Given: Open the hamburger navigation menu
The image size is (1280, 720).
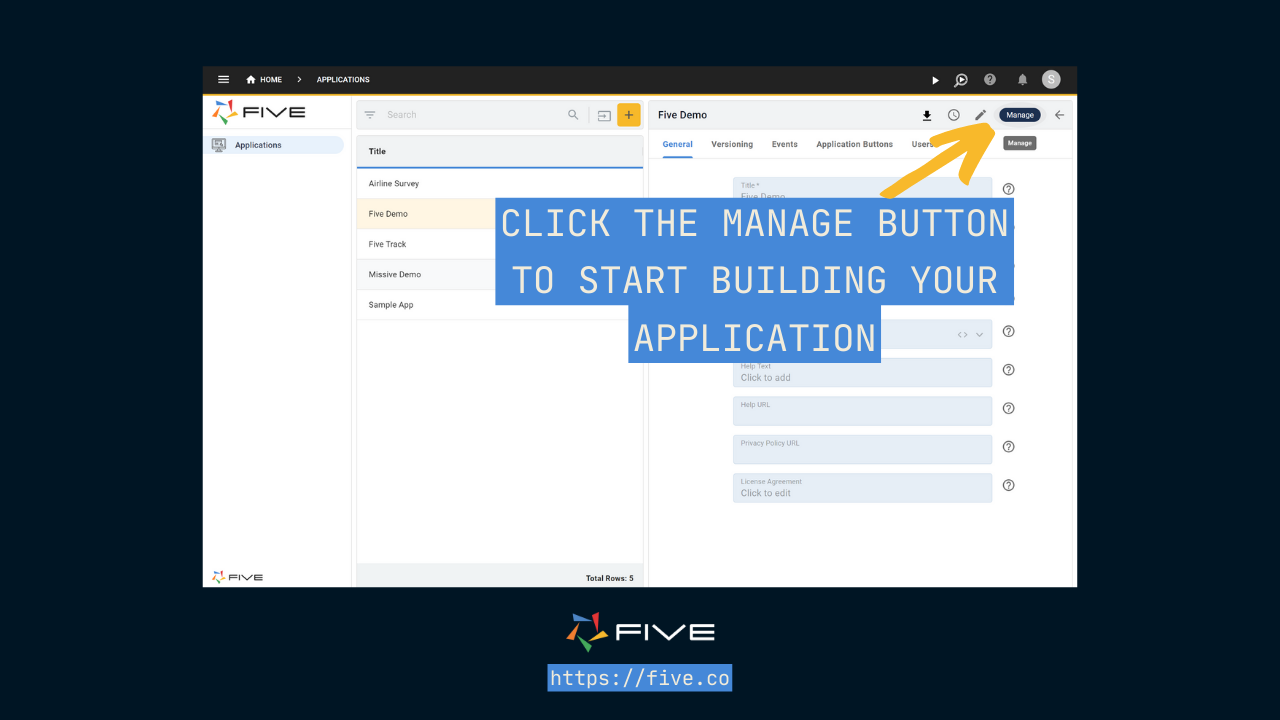Looking at the screenshot, I should point(223,79).
